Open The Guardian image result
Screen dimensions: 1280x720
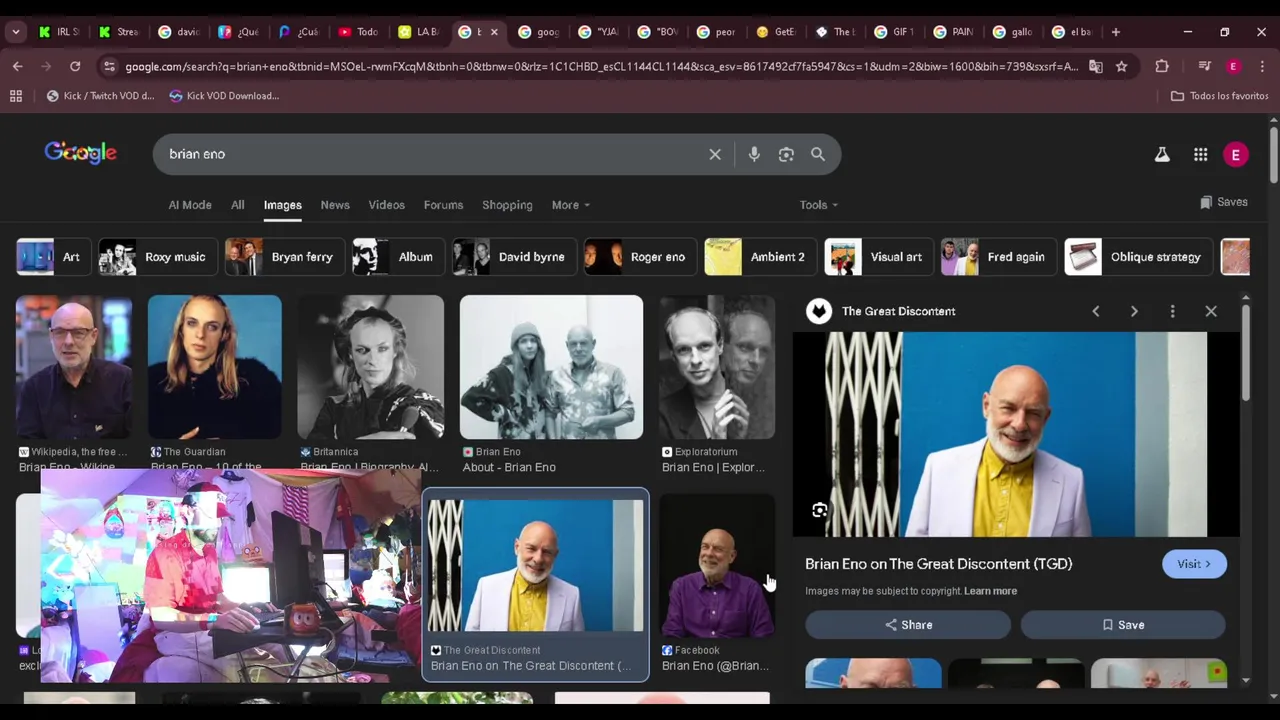[x=215, y=367]
